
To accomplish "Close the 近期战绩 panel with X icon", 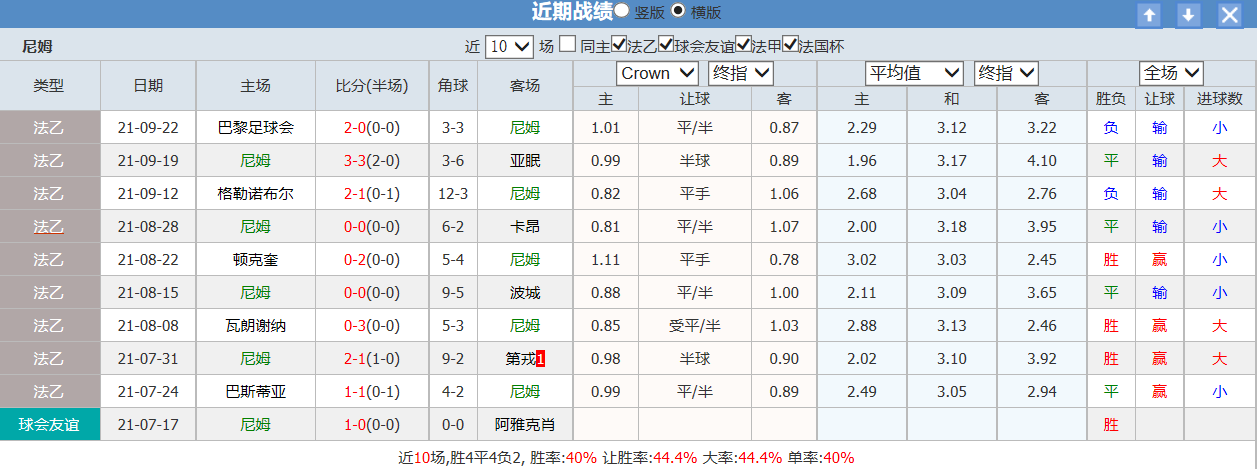I will (1230, 14).
